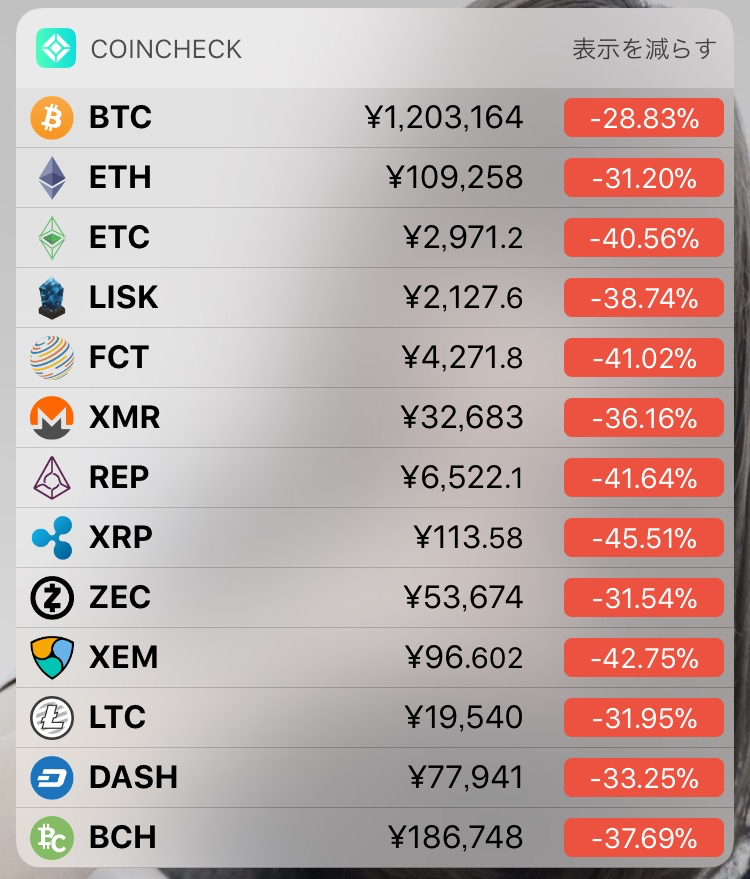Select the Factom FCT globe icon
Screen dimensions: 750x879
coord(52,358)
